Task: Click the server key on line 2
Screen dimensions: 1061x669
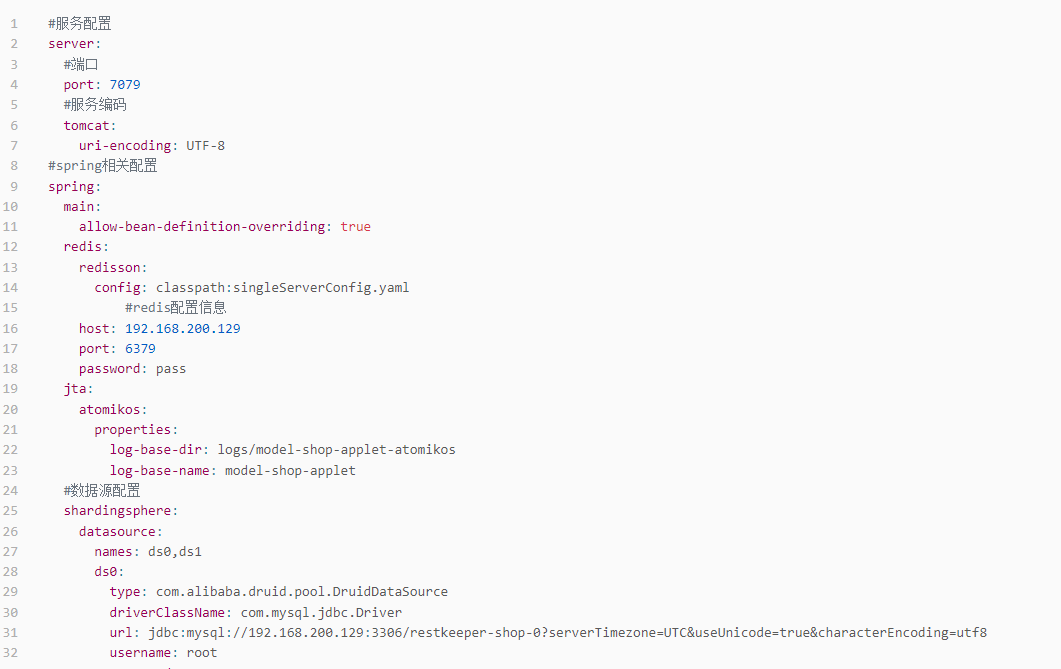Action: [70, 44]
